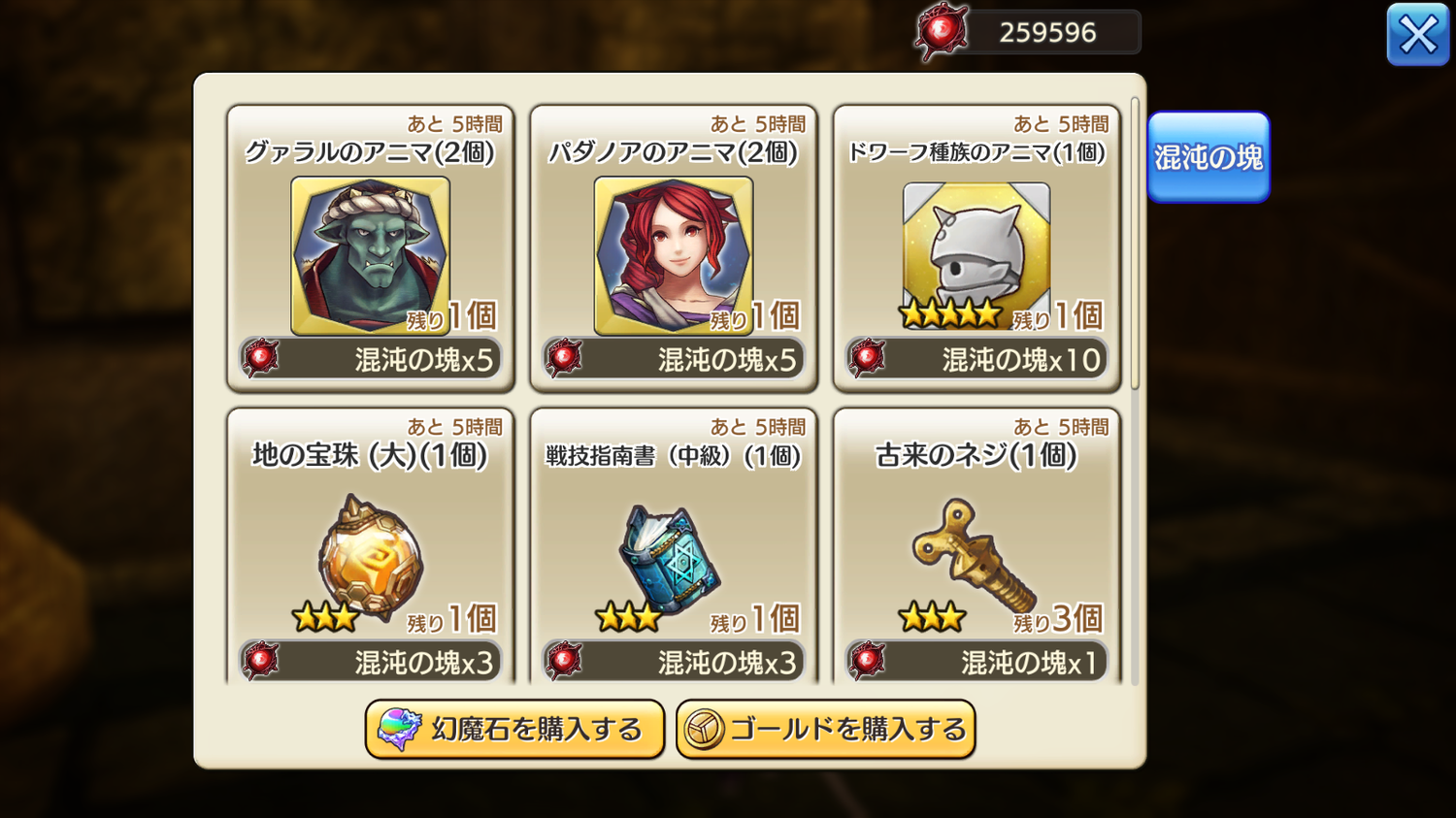Purchase ancient screw for 混沌の塊x1
1456x818 pixels.
coord(976,662)
